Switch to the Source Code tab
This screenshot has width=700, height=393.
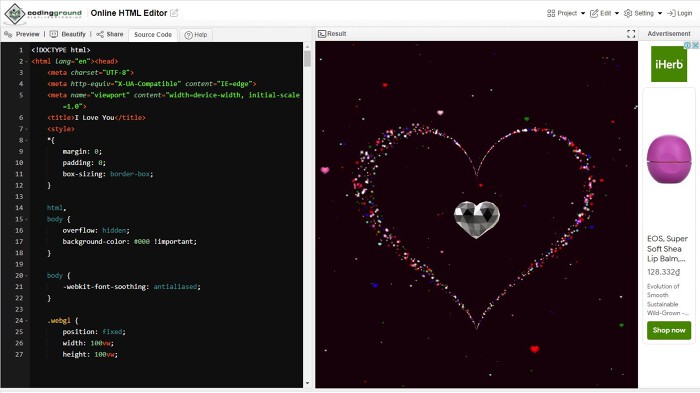153,34
